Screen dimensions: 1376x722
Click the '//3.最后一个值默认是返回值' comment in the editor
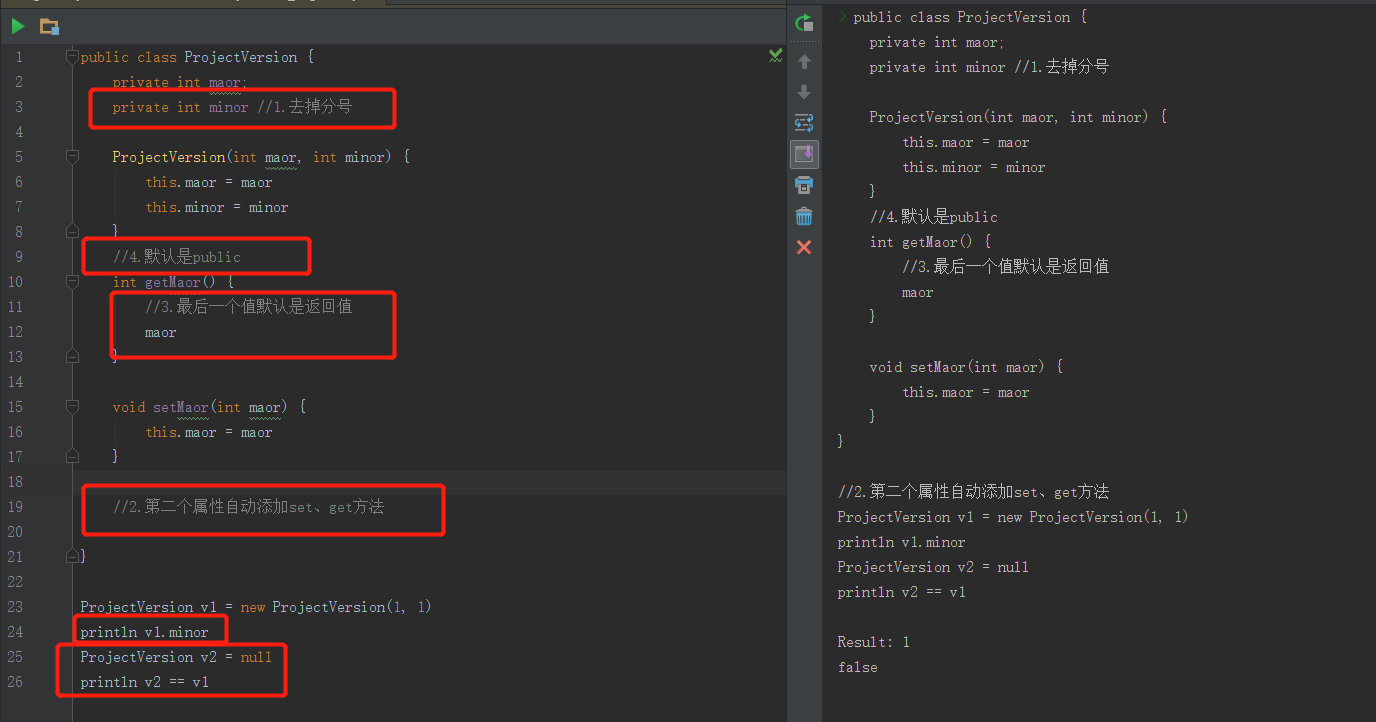(x=249, y=307)
